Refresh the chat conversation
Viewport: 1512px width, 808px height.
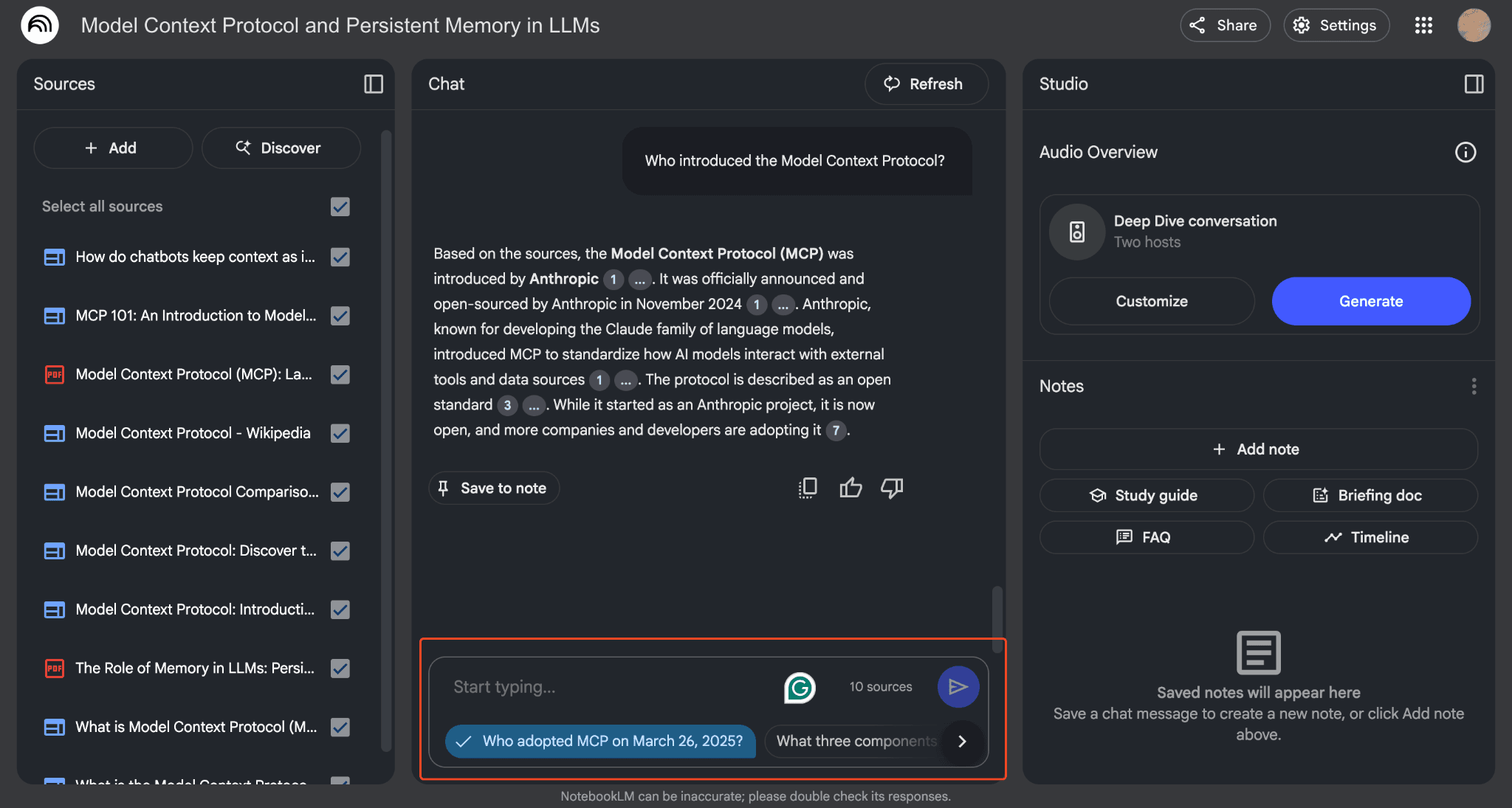point(926,83)
